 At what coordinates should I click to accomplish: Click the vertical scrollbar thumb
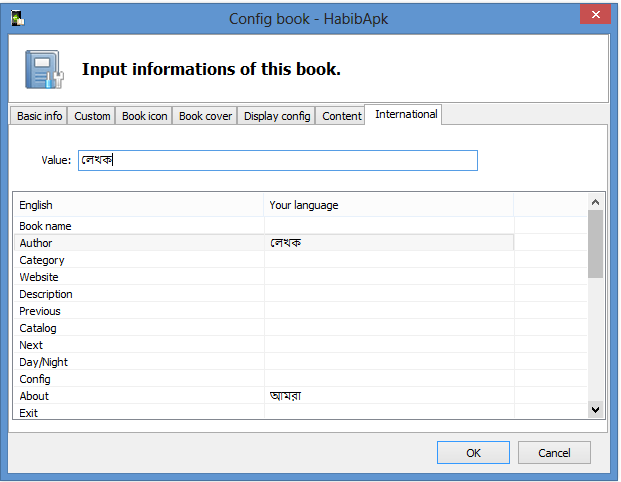point(595,244)
